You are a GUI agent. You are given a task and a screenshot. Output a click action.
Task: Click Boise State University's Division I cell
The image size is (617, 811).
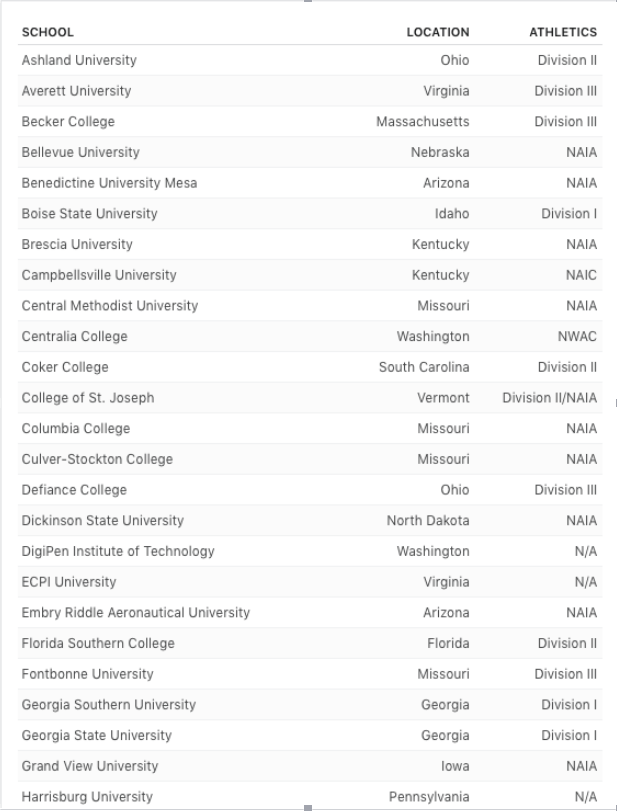569,214
